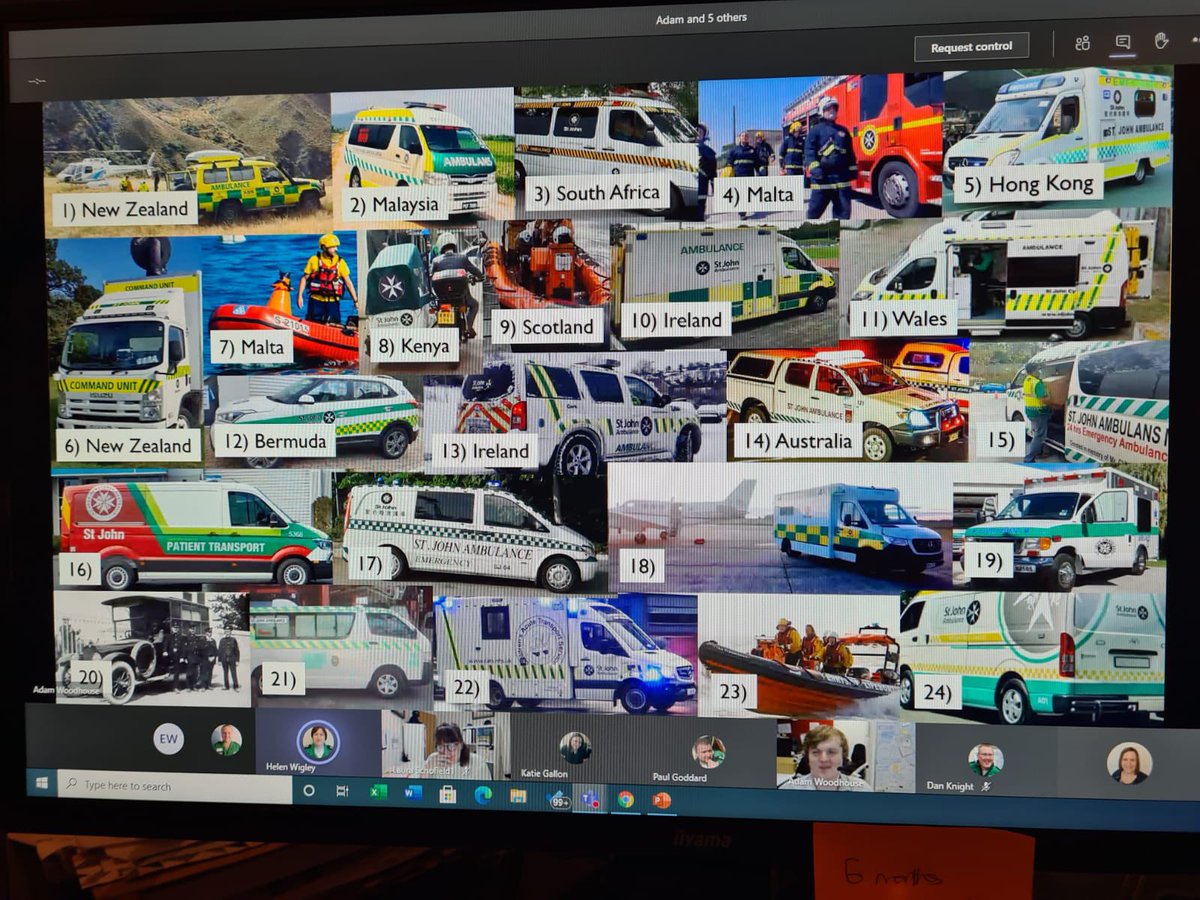1200x900 pixels.
Task: Click the '10) Ireland' label
Action: 676,320
